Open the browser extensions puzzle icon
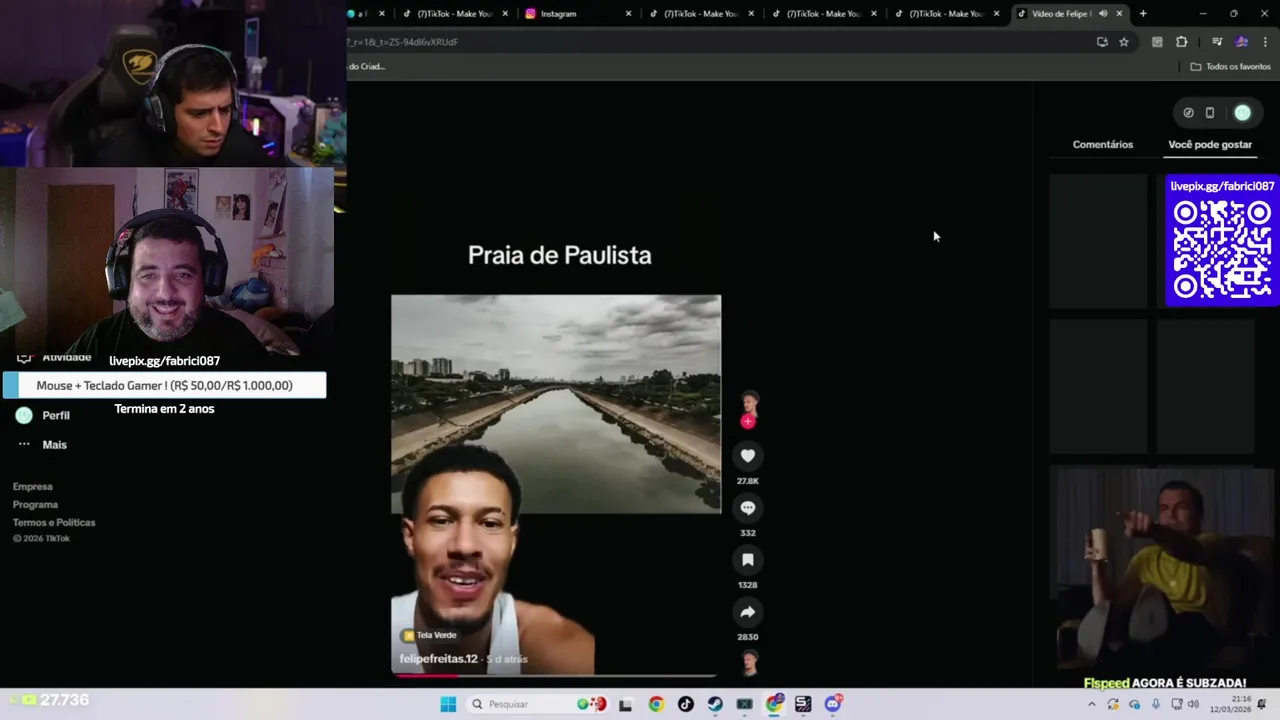 1181,42
